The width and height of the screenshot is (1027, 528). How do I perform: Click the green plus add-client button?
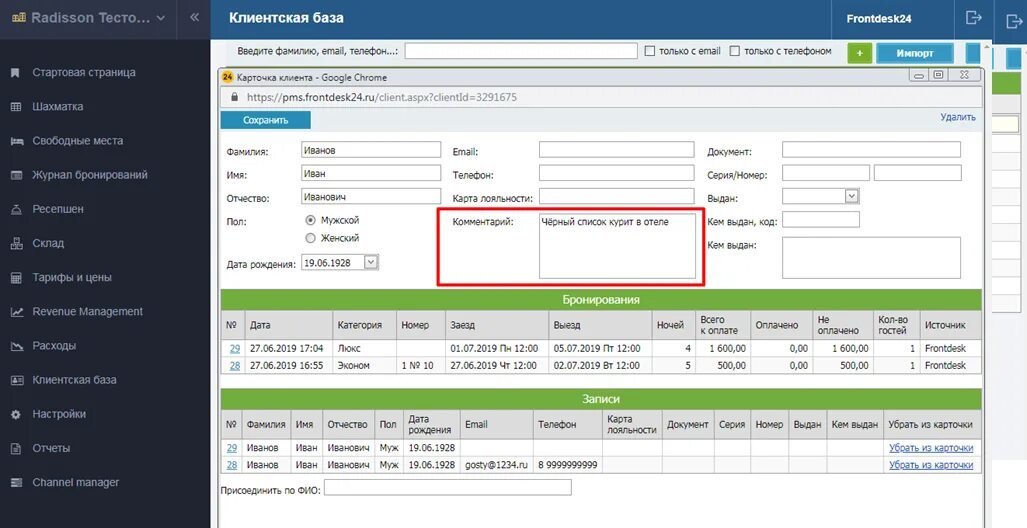click(x=859, y=53)
